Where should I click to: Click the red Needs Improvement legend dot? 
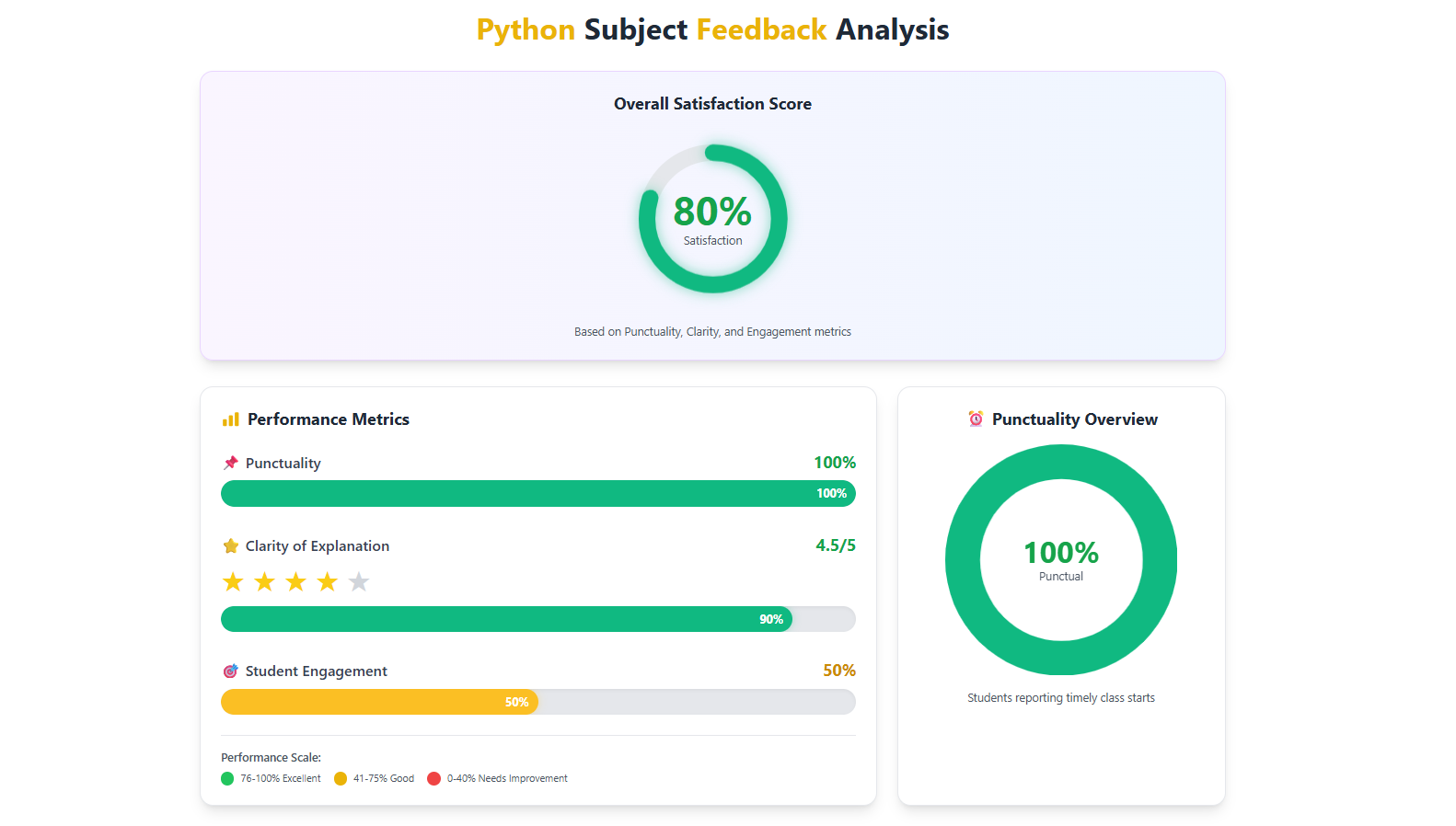(434, 779)
